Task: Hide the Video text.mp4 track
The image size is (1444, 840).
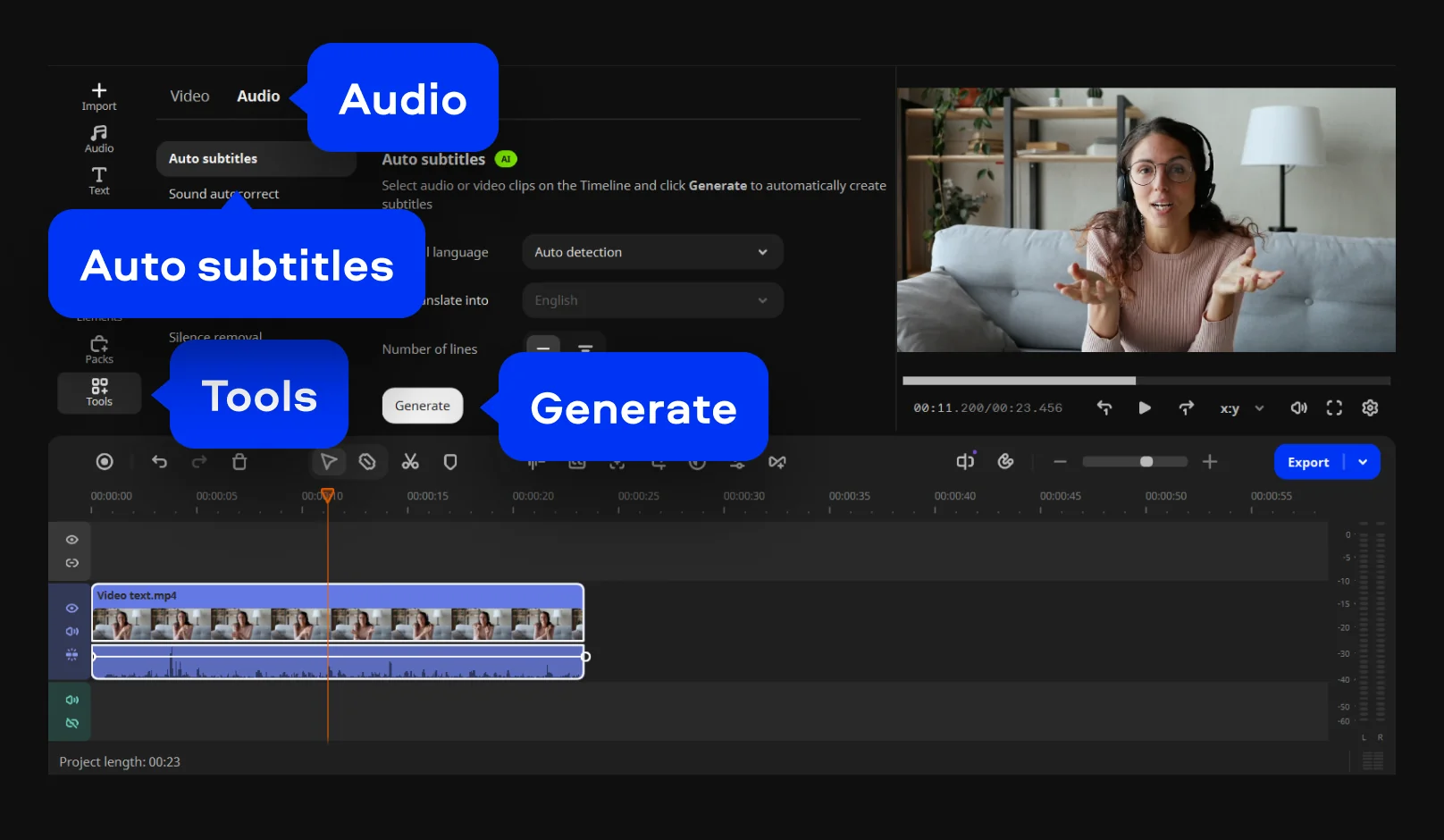Action: coord(72,609)
